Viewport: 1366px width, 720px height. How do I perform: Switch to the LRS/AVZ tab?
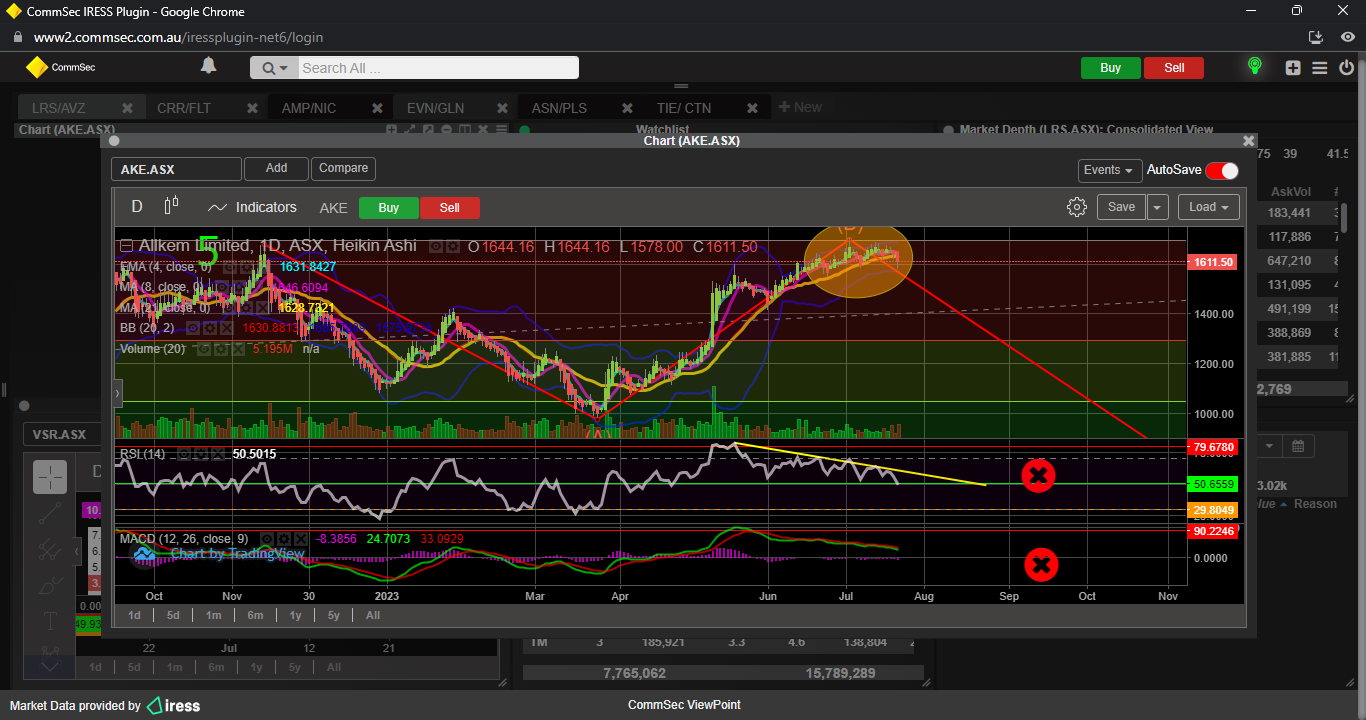click(x=58, y=108)
